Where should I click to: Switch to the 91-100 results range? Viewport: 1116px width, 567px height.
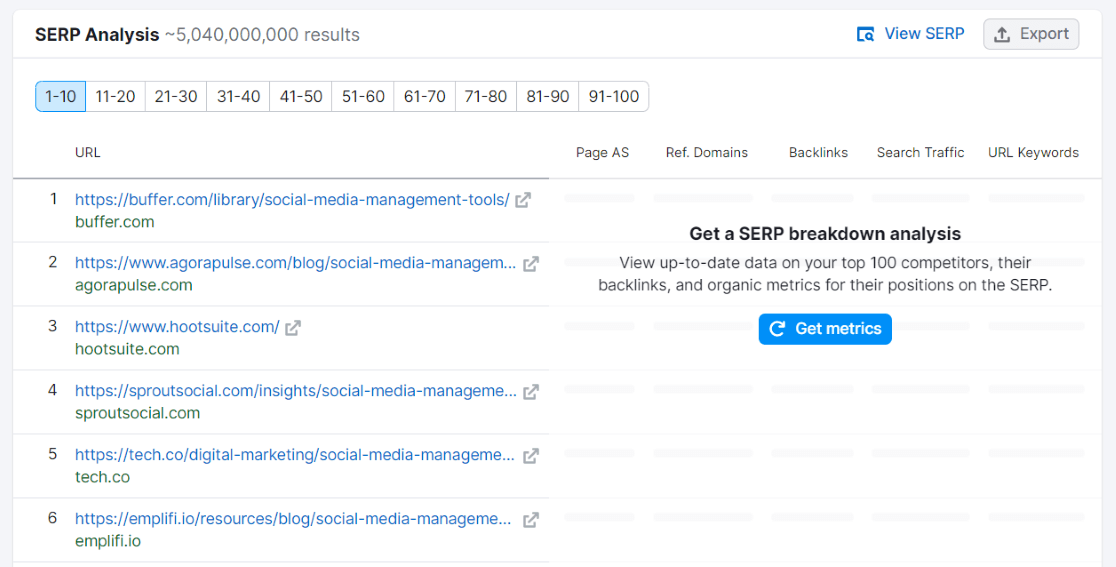click(614, 96)
